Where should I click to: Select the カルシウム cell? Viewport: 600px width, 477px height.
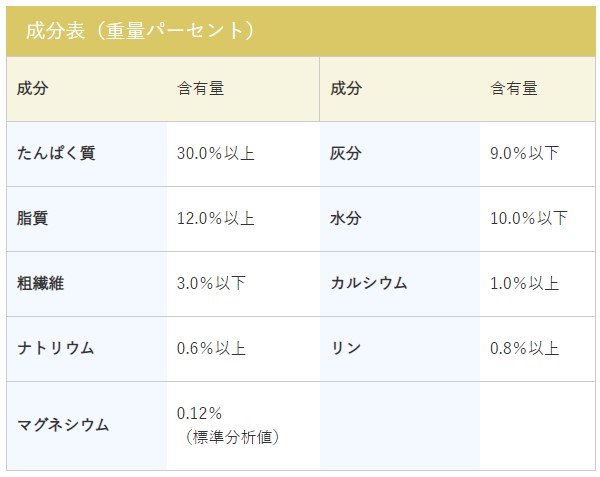[369, 283]
